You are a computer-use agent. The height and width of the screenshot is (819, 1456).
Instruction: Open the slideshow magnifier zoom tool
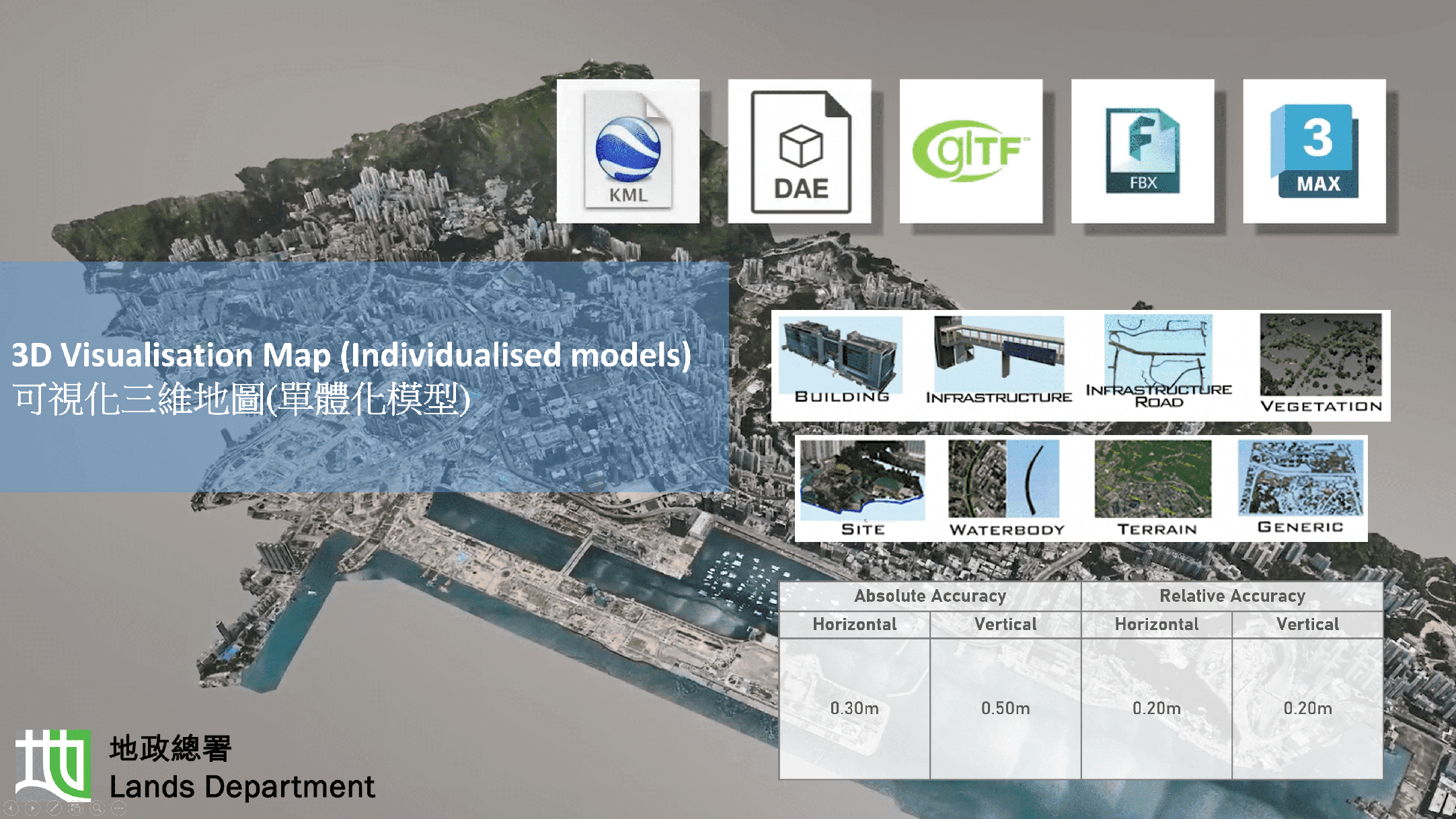coord(96,809)
